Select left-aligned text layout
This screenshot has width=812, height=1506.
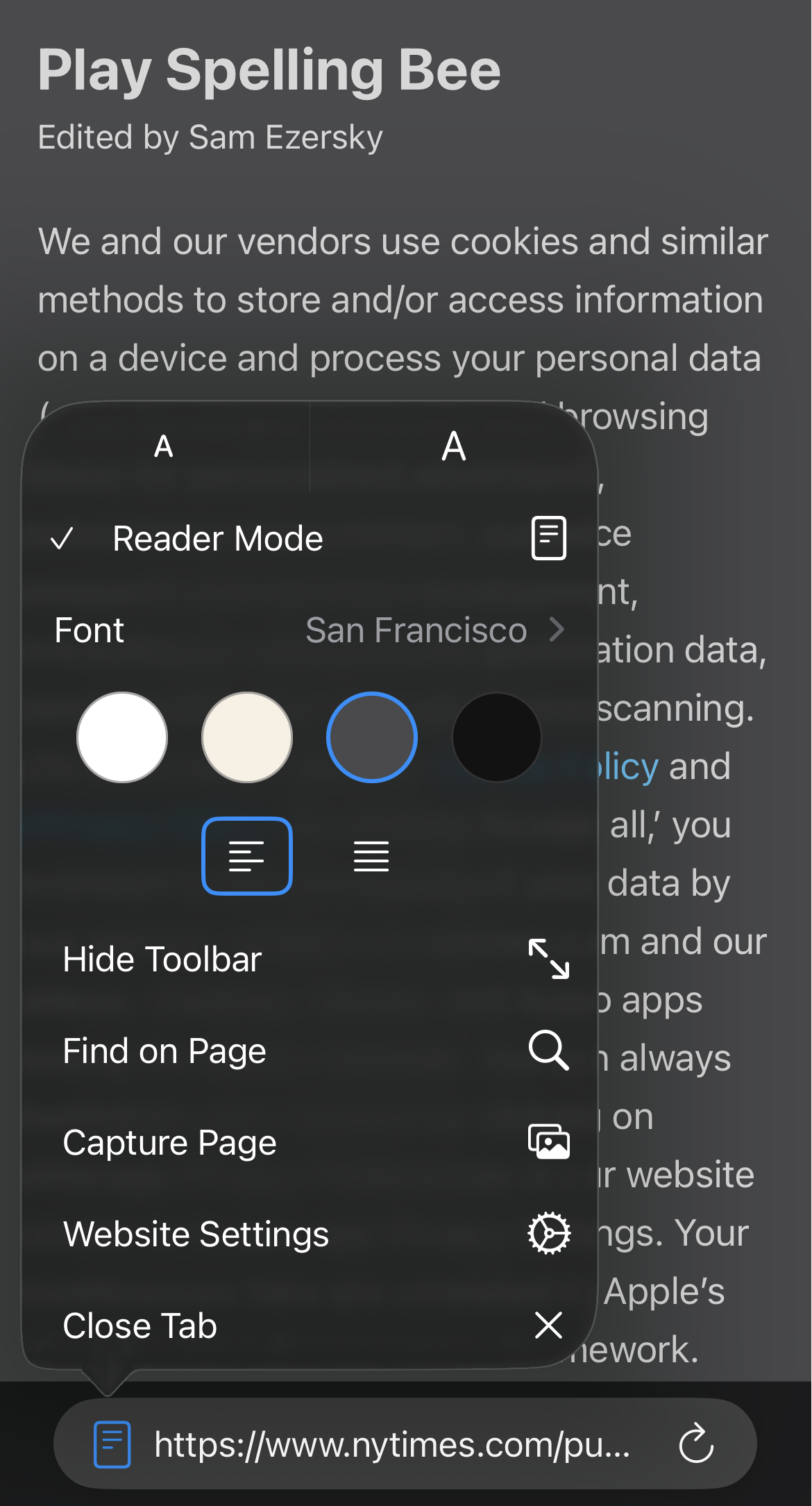(x=246, y=856)
